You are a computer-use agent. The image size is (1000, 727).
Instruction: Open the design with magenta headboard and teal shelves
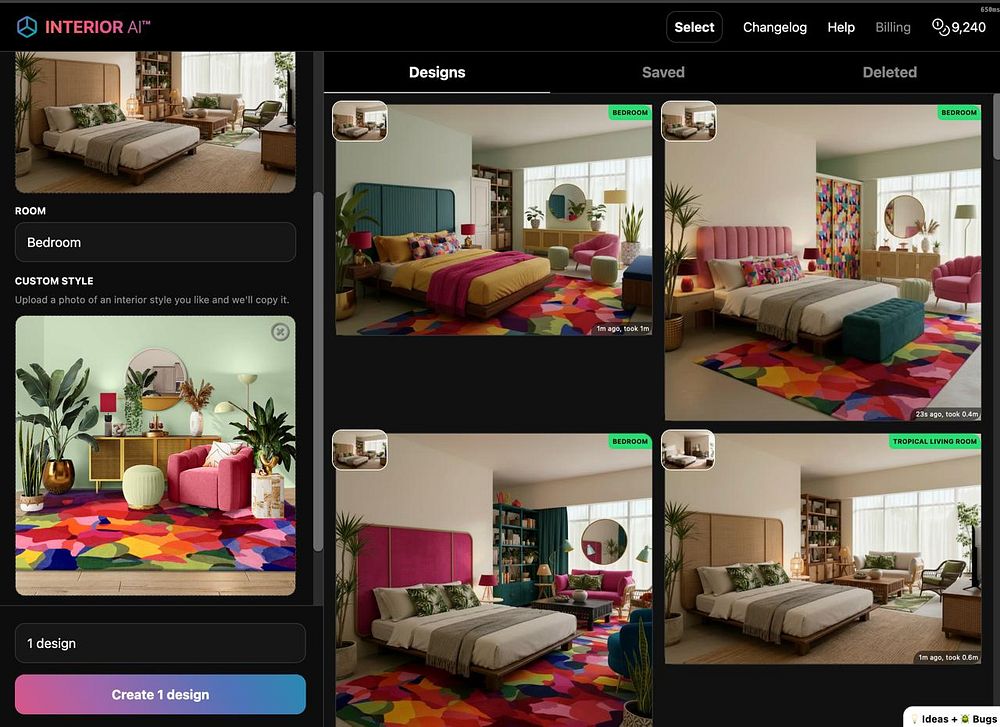(494, 580)
